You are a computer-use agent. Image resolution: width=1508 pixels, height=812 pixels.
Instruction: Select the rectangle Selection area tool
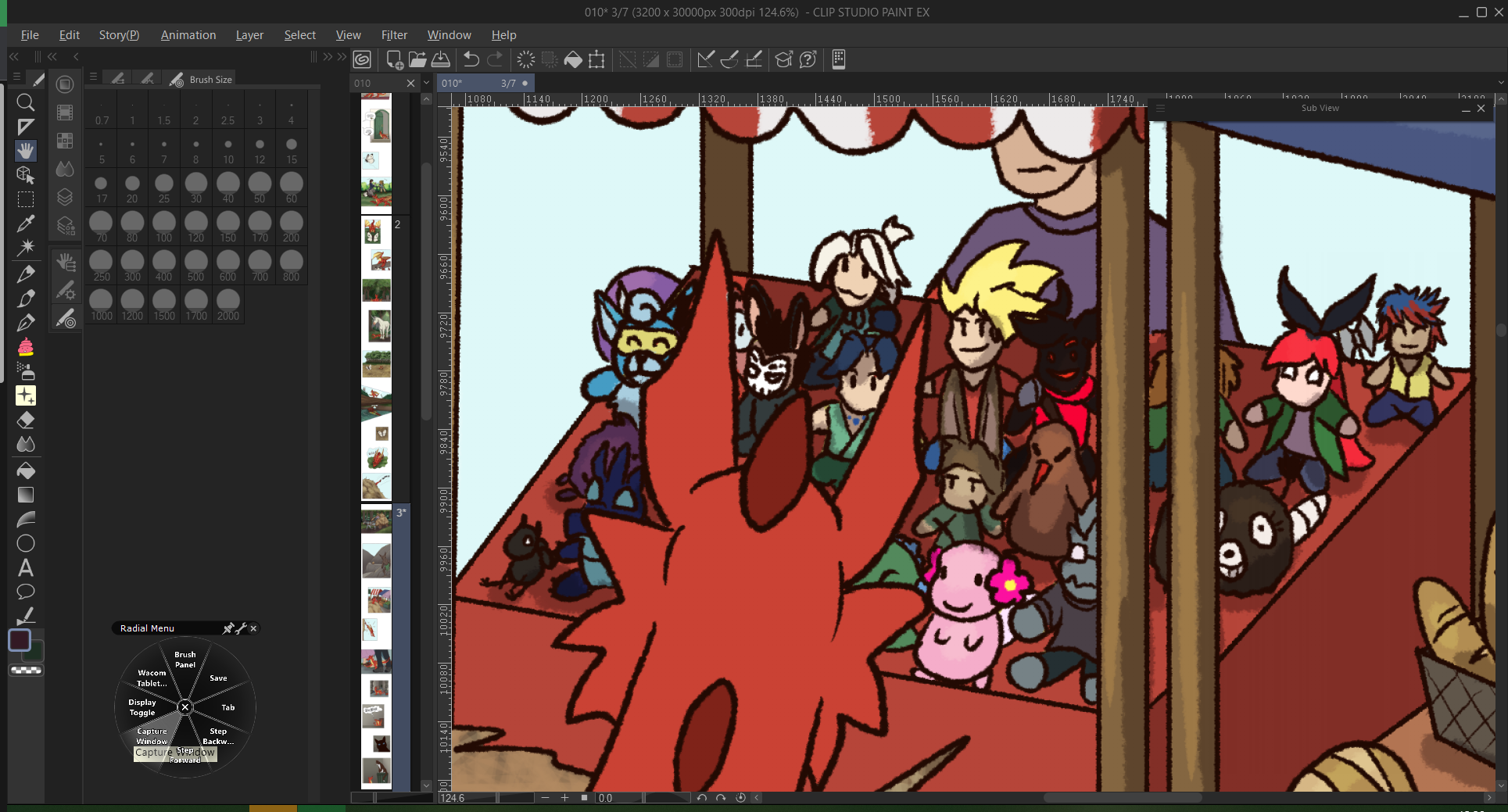point(26,199)
